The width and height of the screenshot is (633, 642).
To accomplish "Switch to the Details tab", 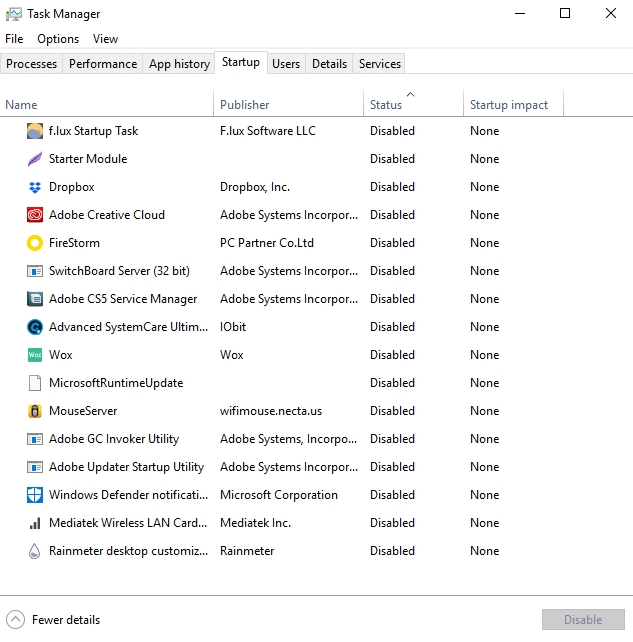I will click(329, 64).
